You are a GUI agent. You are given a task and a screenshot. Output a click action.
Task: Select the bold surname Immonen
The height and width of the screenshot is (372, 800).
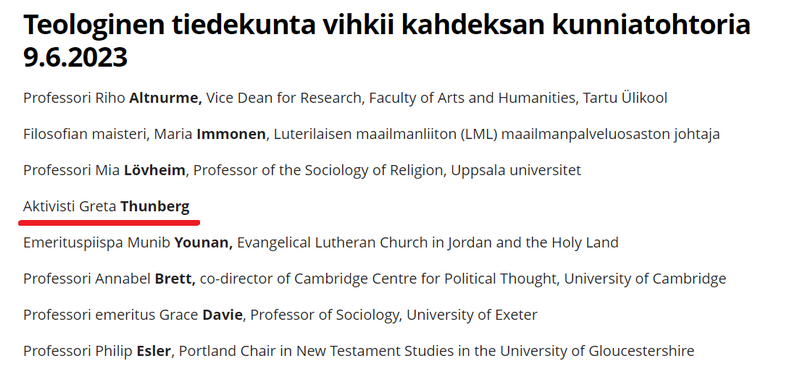[231, 134]
